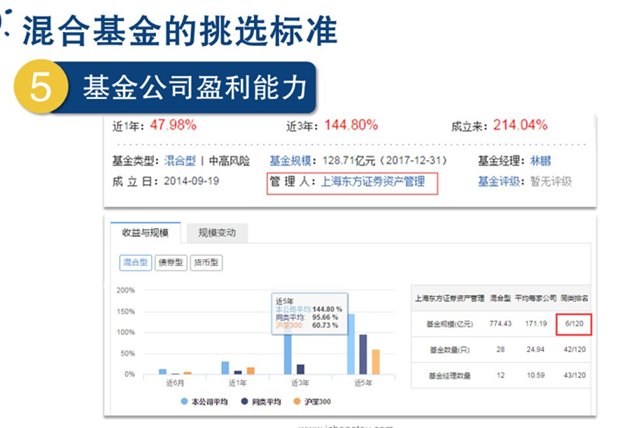640x428 pixels.
Task: Select the 债券型 filter button
Action: (x=171, y=262)
